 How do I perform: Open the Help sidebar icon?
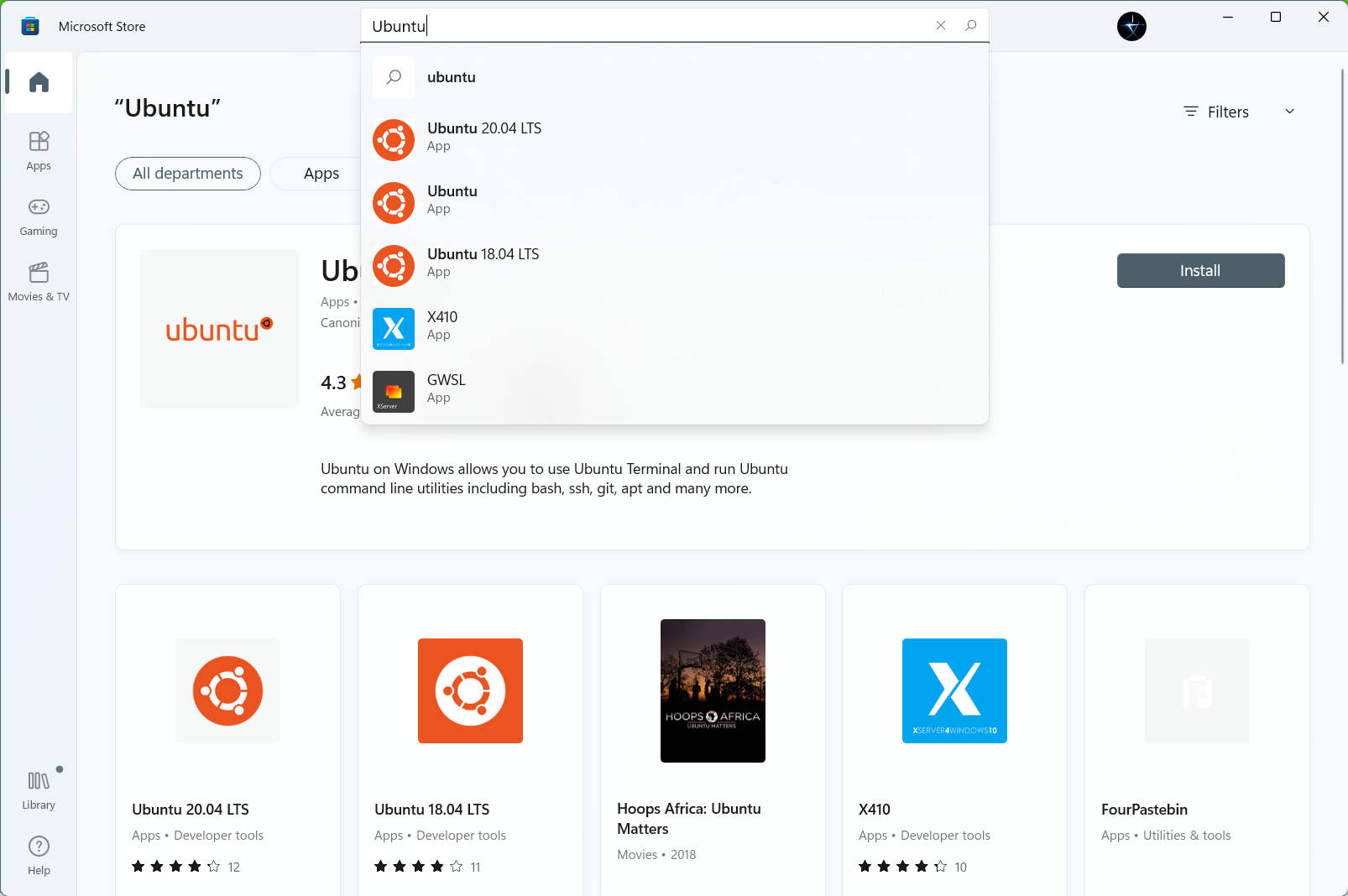click(39, 856)
